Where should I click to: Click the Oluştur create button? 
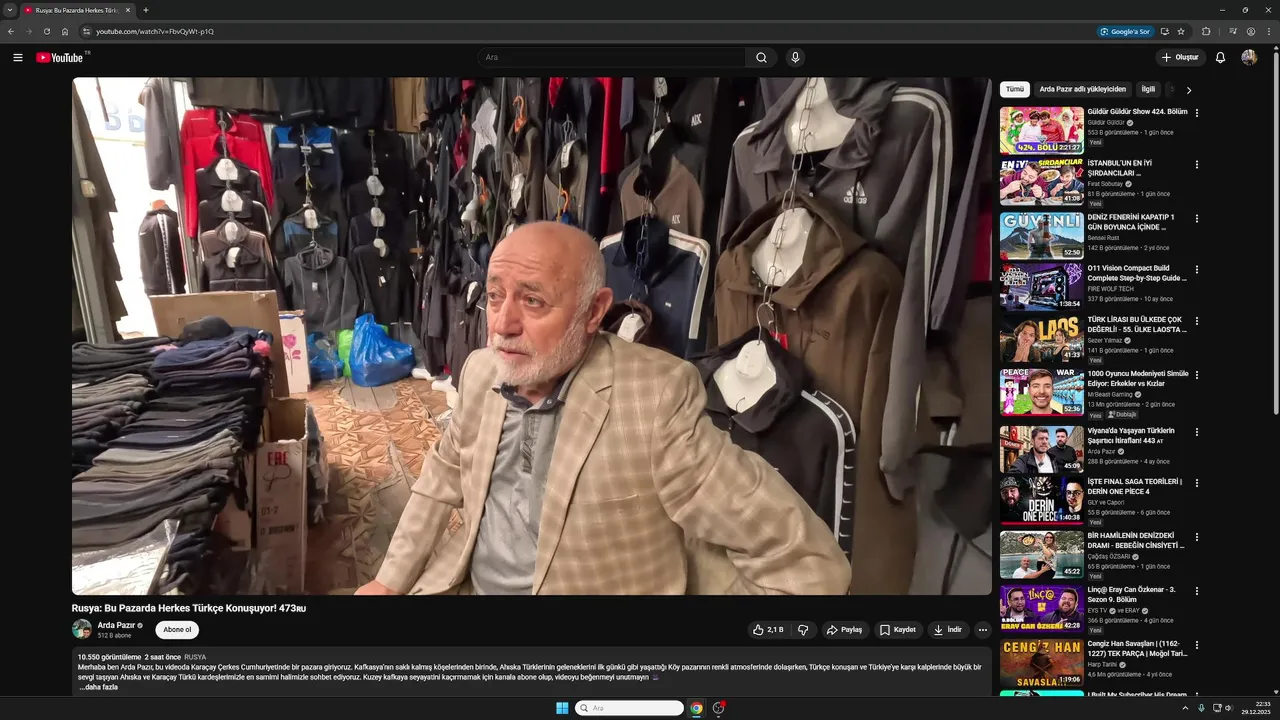(1180, 57)
